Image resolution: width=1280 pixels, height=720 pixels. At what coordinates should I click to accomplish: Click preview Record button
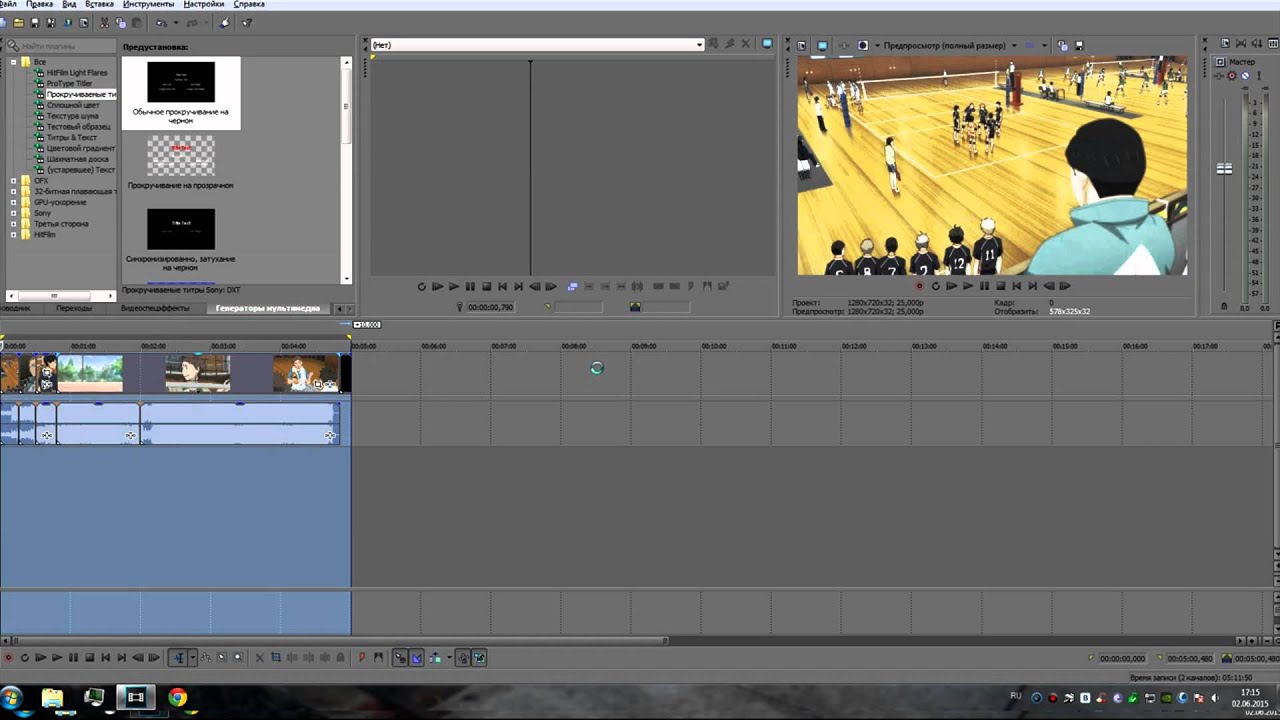pyautogui.click(x=919, y=286)
